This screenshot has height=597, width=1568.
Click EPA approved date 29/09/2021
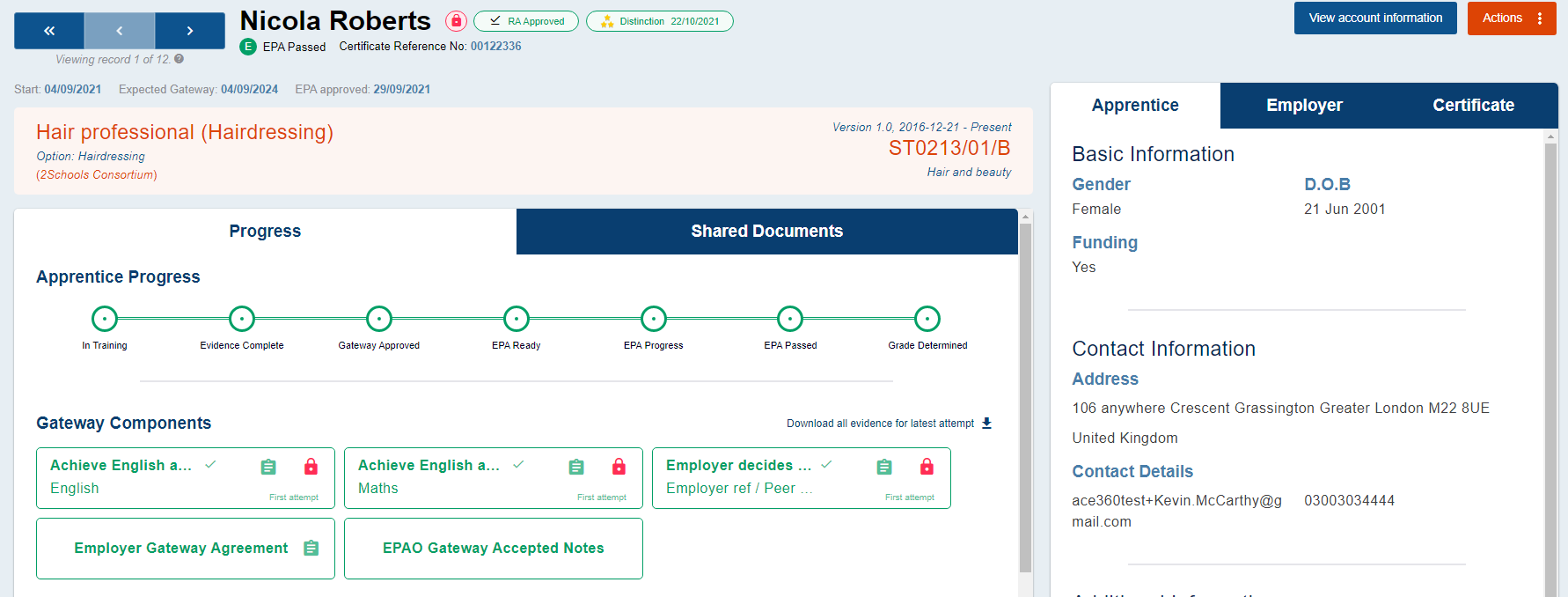pos(401,90)
